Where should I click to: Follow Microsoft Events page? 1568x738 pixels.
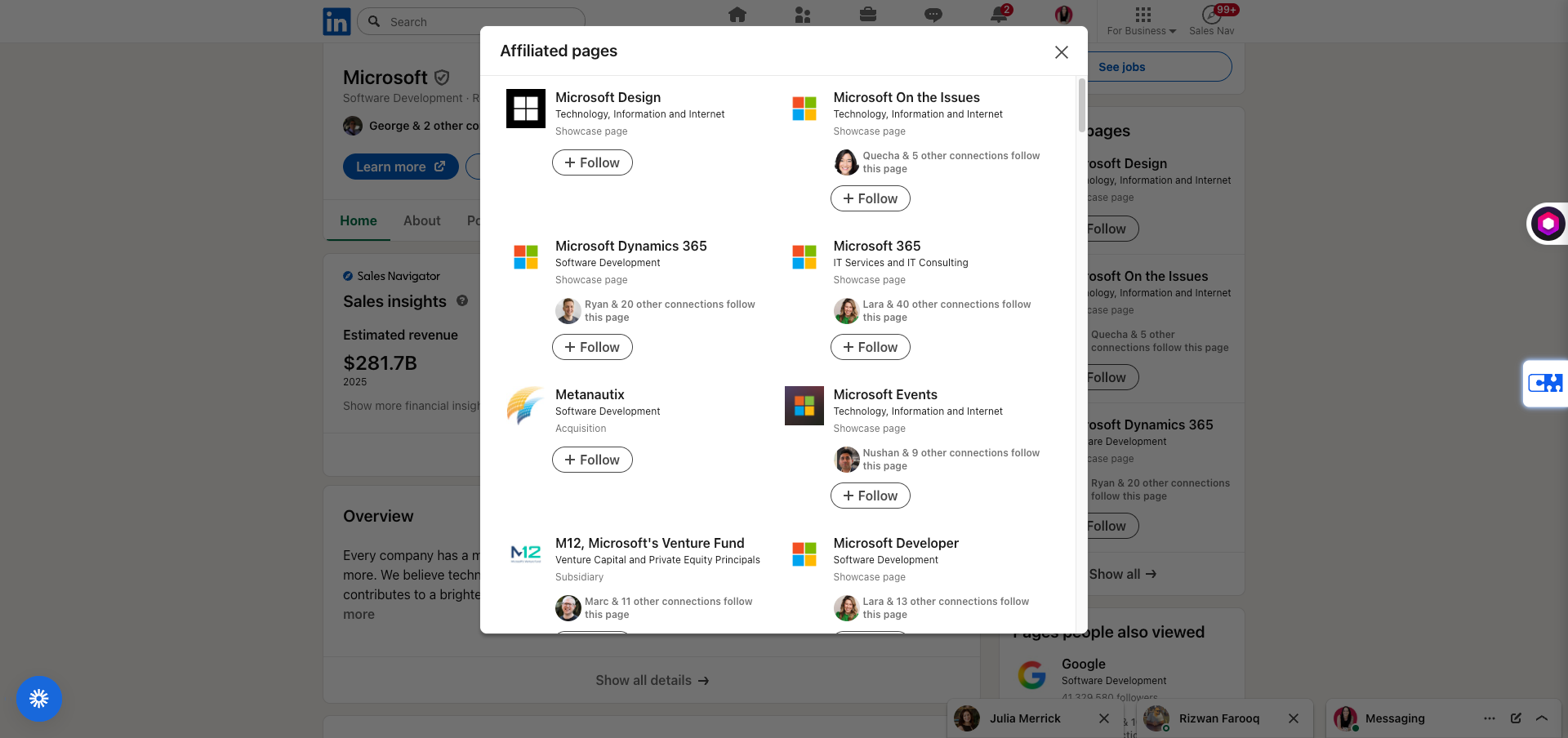click(x=871, y=496)
